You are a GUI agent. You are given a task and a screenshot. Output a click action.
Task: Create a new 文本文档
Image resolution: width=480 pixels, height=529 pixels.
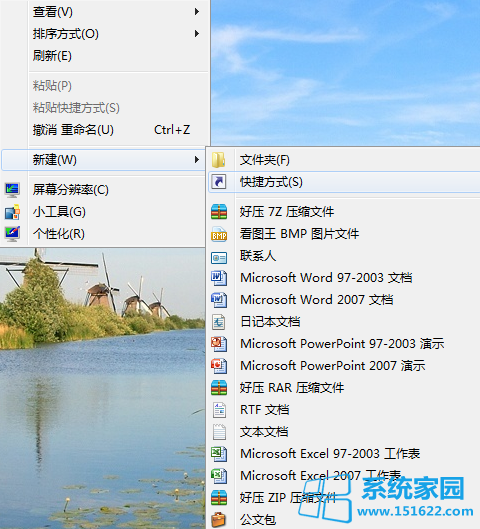pos(344,432)
